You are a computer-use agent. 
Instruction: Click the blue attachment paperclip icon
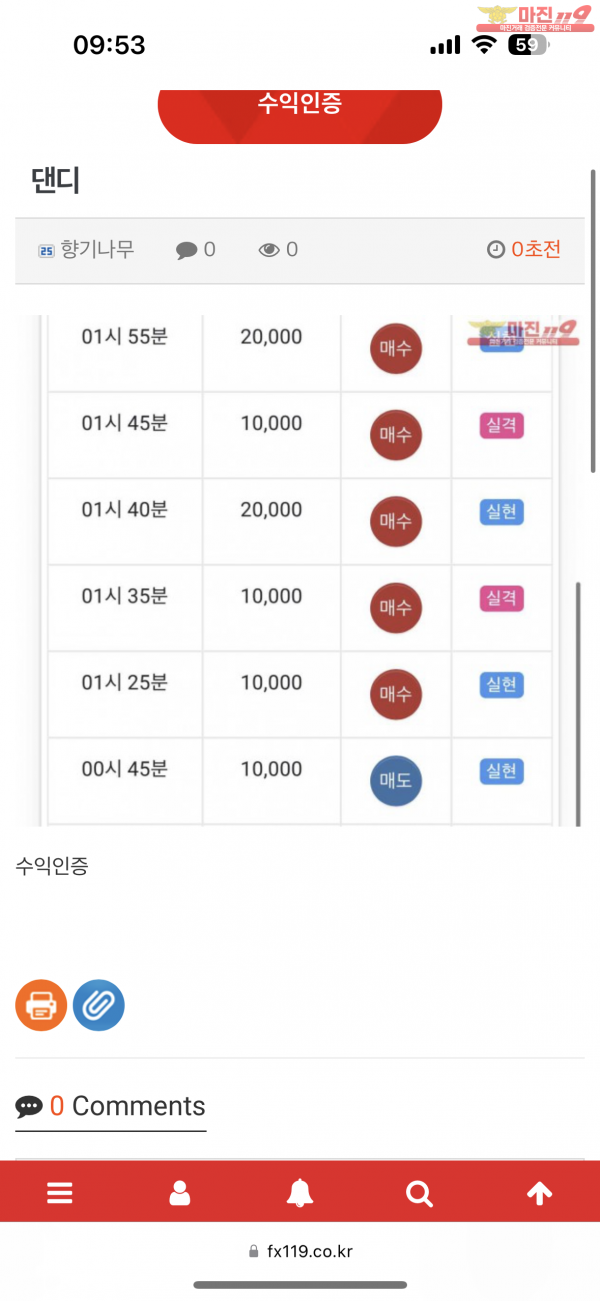(99, 1005)
